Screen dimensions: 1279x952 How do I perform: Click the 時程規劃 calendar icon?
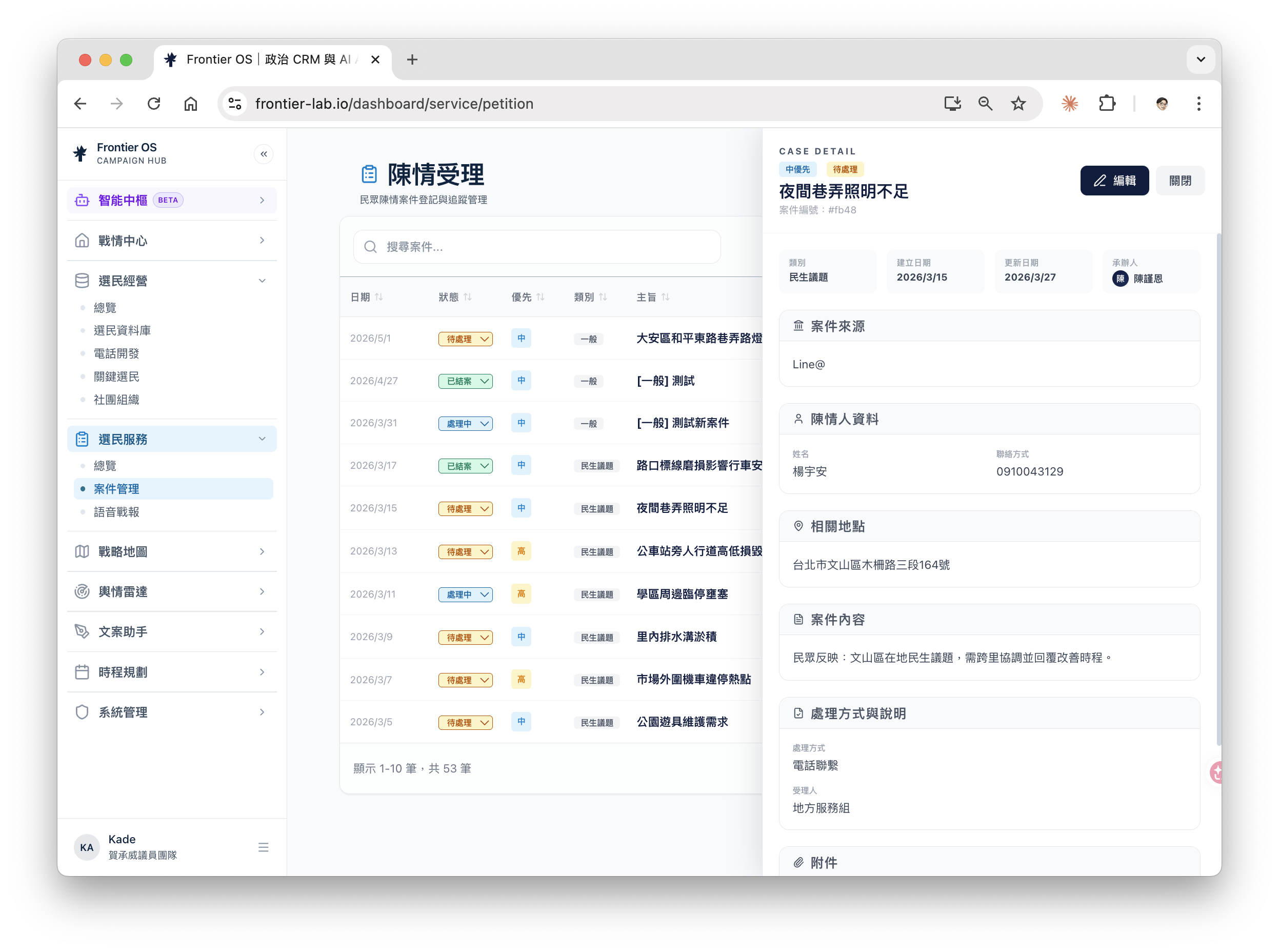82,672
